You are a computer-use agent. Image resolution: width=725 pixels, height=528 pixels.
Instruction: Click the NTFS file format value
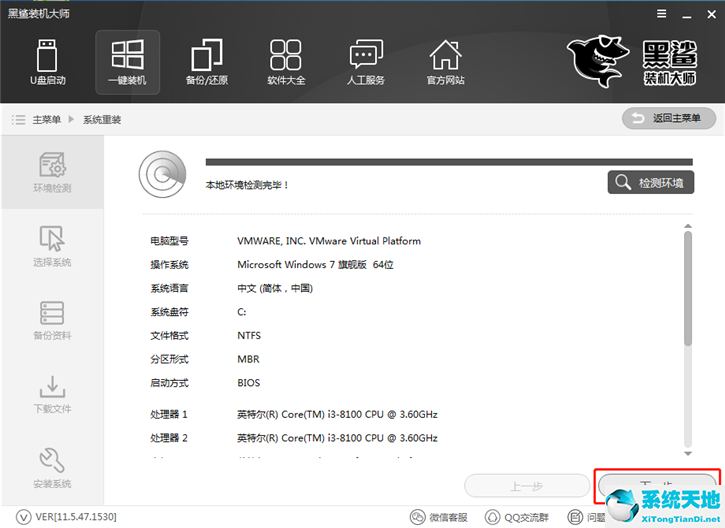(249, 336)
